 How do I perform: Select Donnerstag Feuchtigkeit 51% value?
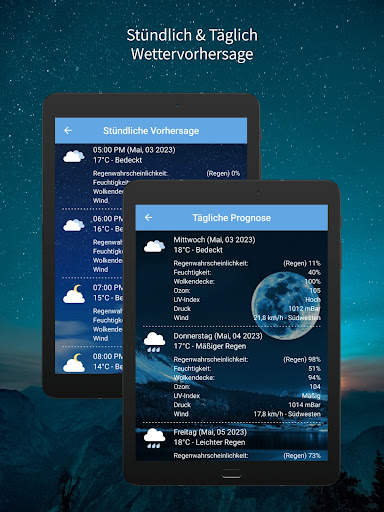pos(314,368)
